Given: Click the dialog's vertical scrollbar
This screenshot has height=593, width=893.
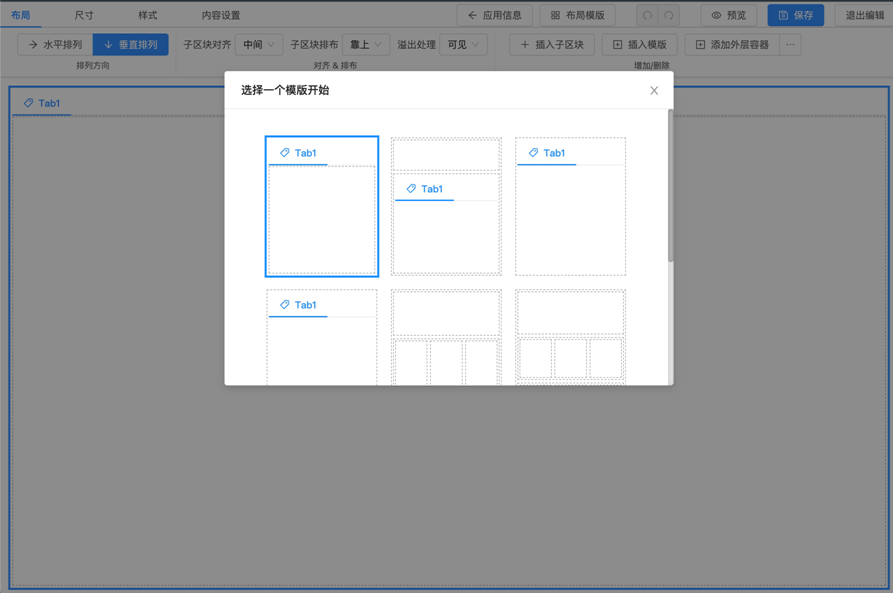Looking at the screenshot, I should tap(670, 186).
